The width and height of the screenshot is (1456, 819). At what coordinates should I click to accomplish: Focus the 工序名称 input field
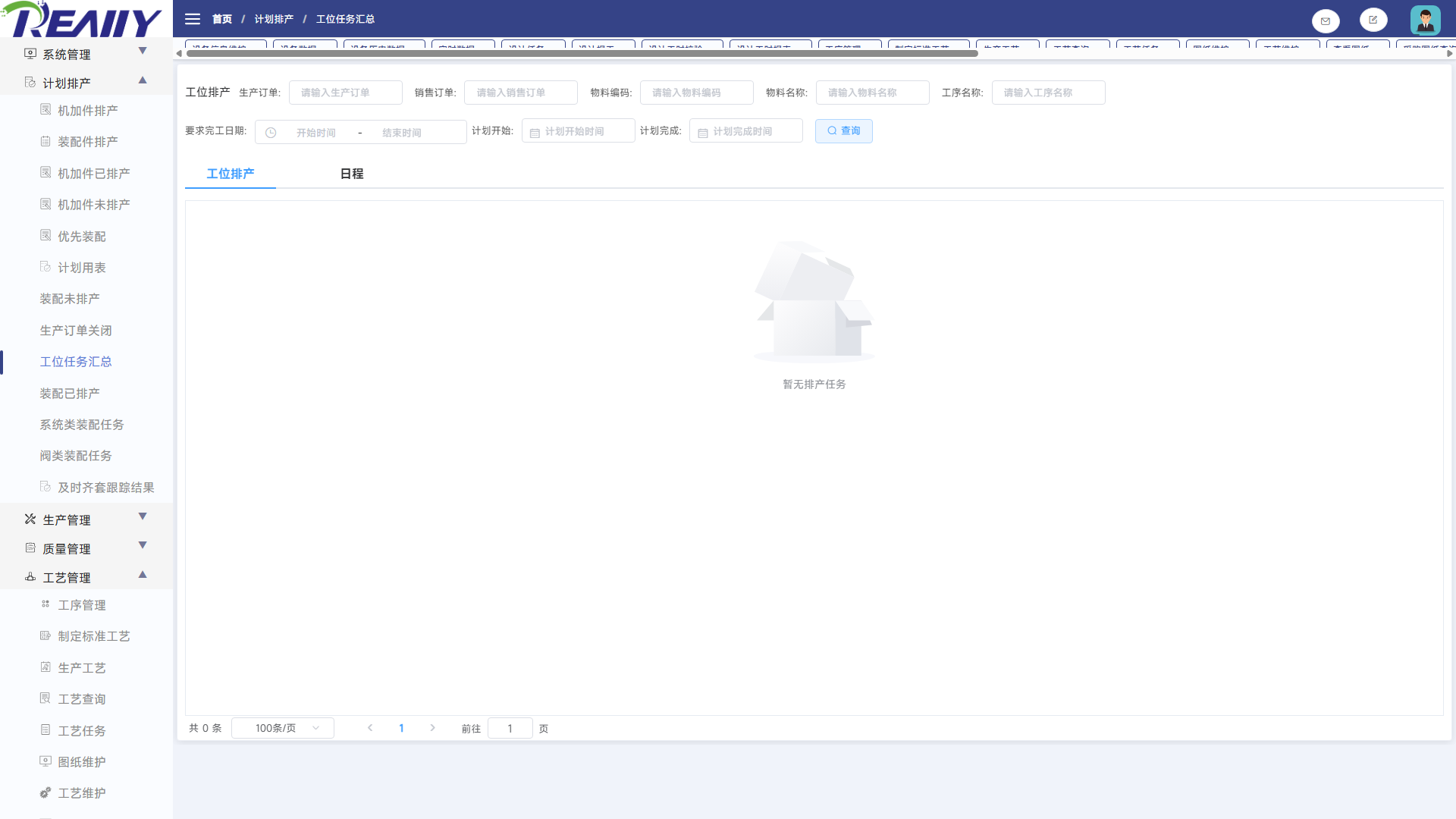pyautogui.click(x=1049, y=93)
